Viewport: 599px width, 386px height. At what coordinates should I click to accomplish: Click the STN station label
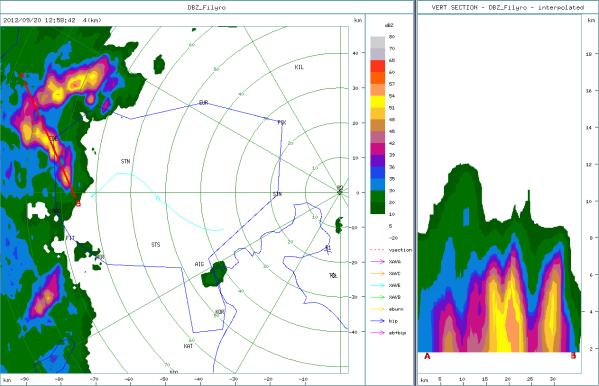coord(125,162)
